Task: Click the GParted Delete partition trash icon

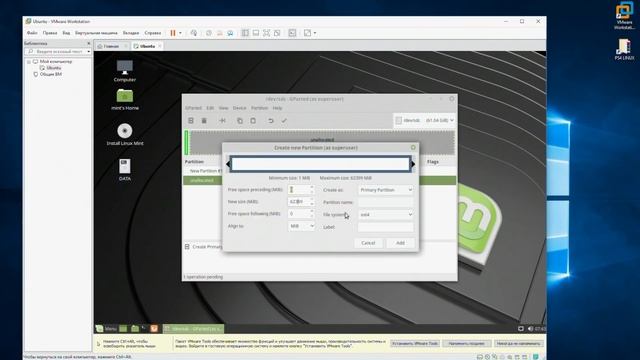Action: tap(204, 120)
